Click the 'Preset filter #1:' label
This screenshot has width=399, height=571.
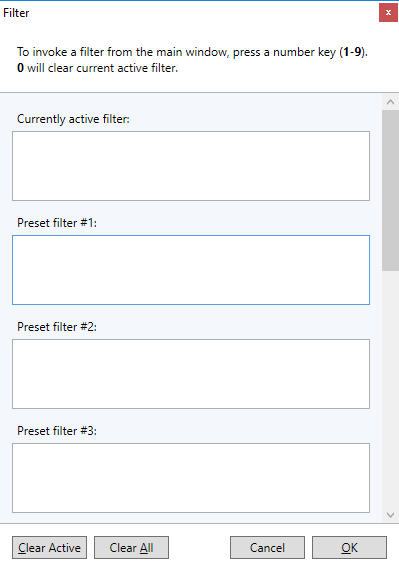pyautogui.click(x=57, y=223)
